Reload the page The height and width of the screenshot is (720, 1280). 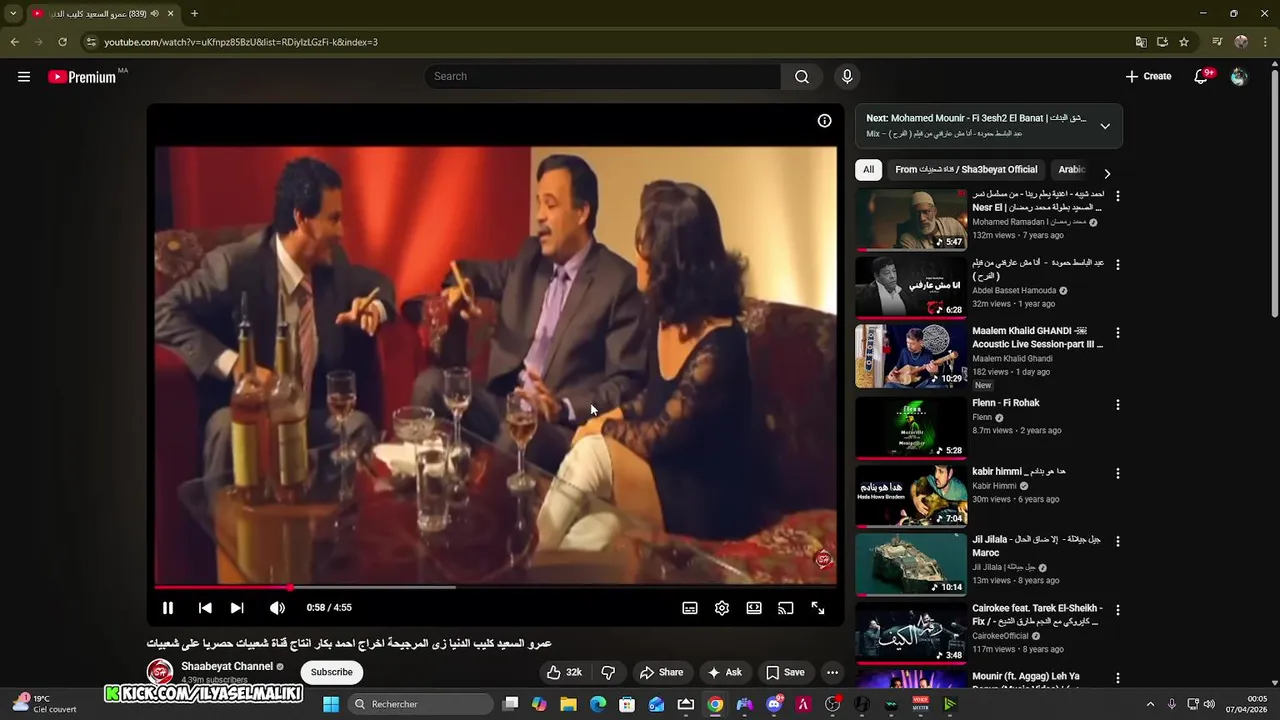coord(62,42)
